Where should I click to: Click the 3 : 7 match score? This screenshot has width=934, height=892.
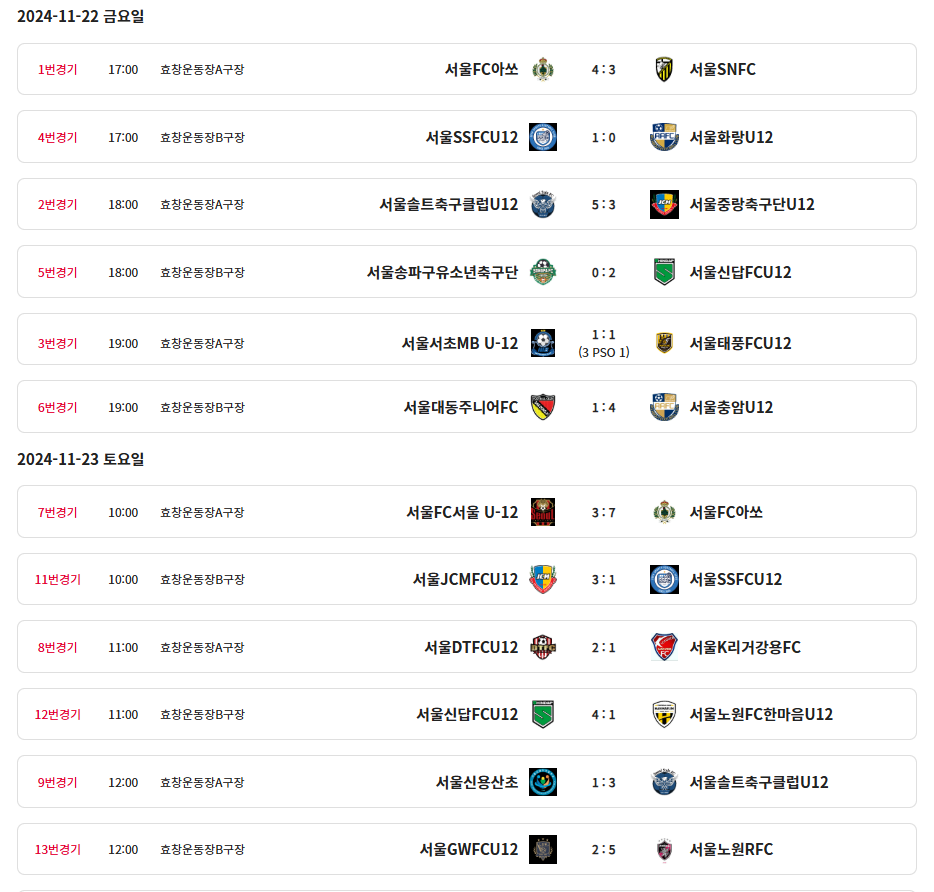(x=604, y=512)
